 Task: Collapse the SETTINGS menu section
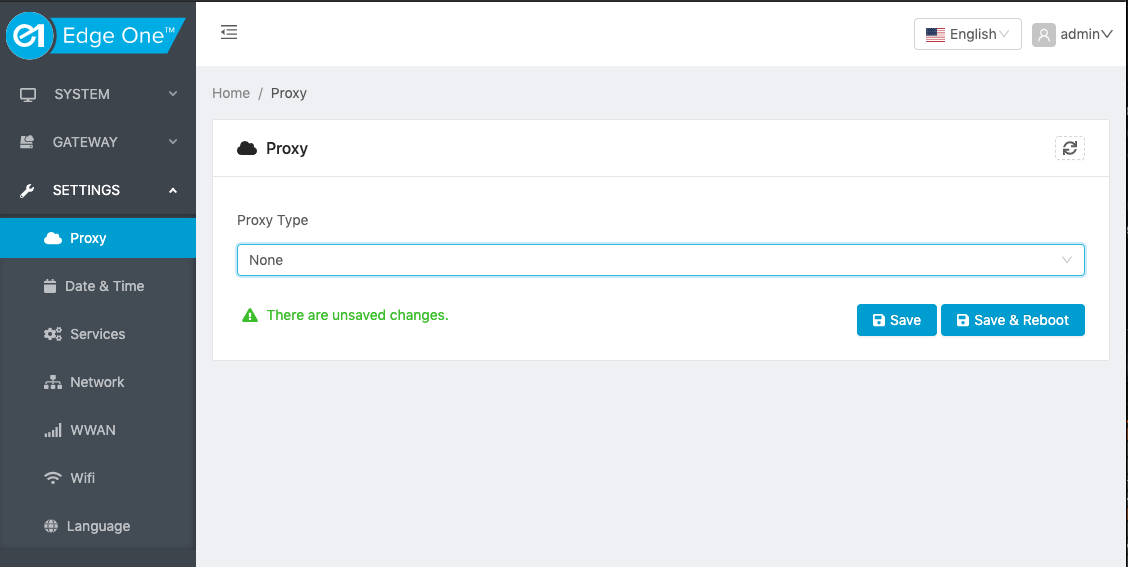point(98,190)
